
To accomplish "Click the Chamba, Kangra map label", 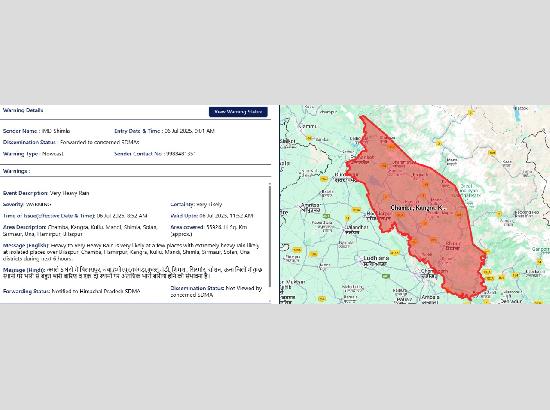I will pyautogui.click(x=418, y=208).
